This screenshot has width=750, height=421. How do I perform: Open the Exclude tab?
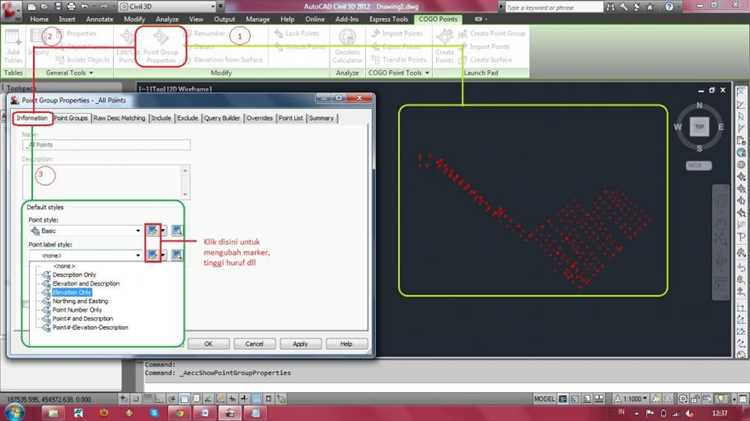click(188, 118)
